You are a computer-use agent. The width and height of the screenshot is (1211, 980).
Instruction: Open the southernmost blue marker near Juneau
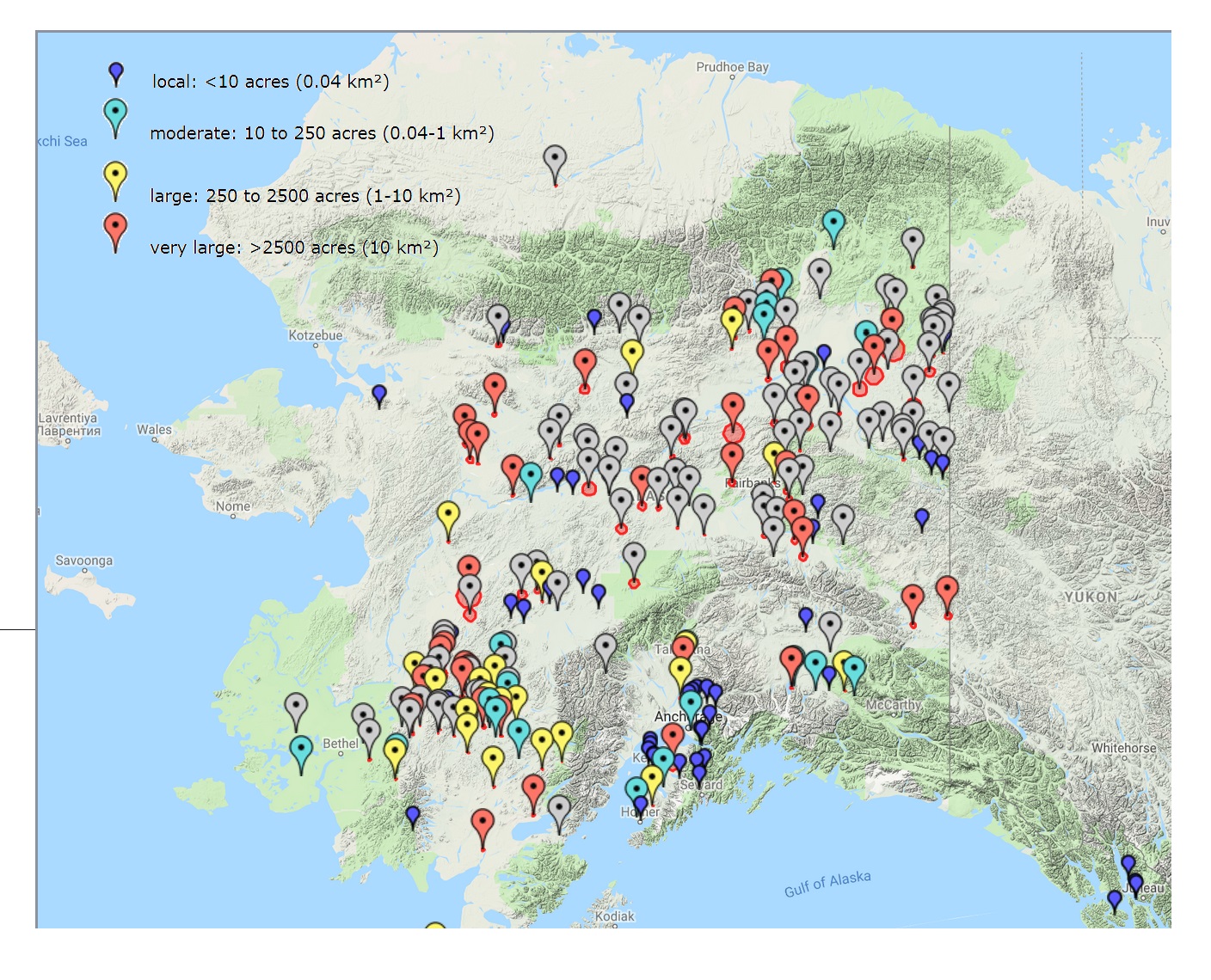tap(1115, 902)
